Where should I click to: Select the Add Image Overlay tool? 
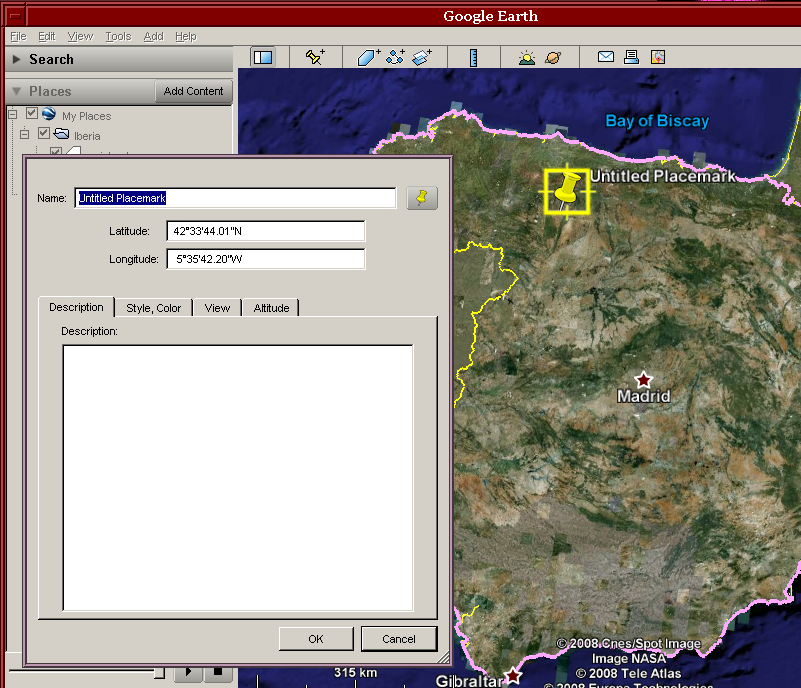(422, 57)
